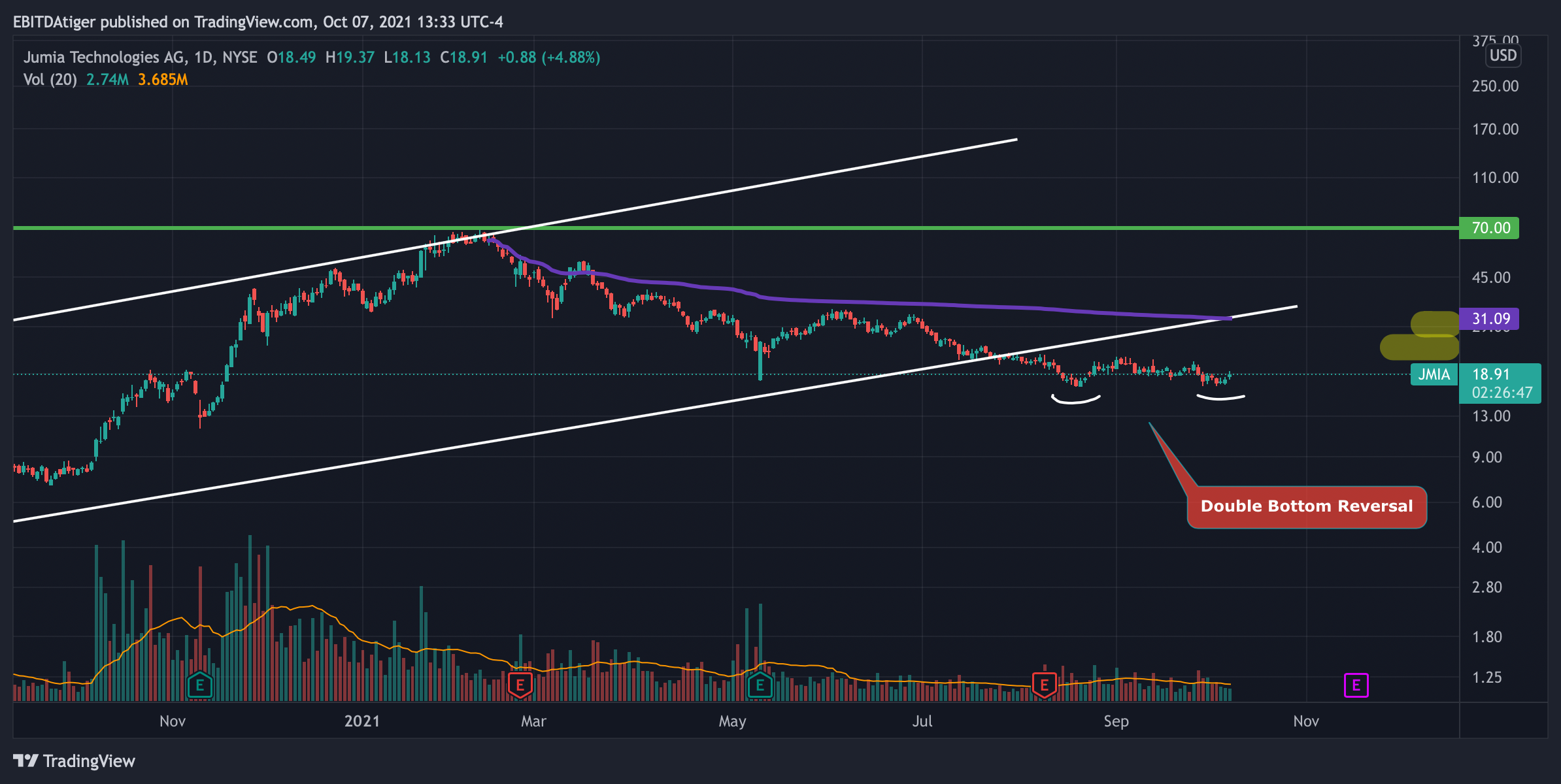Click the 18.91 current price label
The image size is (1561, 784).
(1491, 374)
